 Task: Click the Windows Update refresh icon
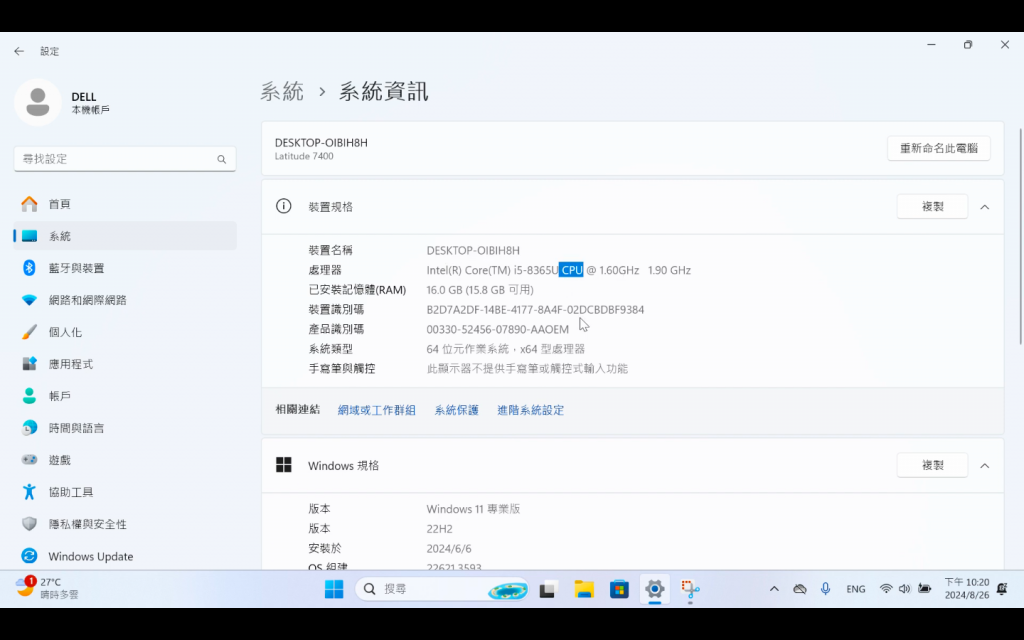[29, 556]
